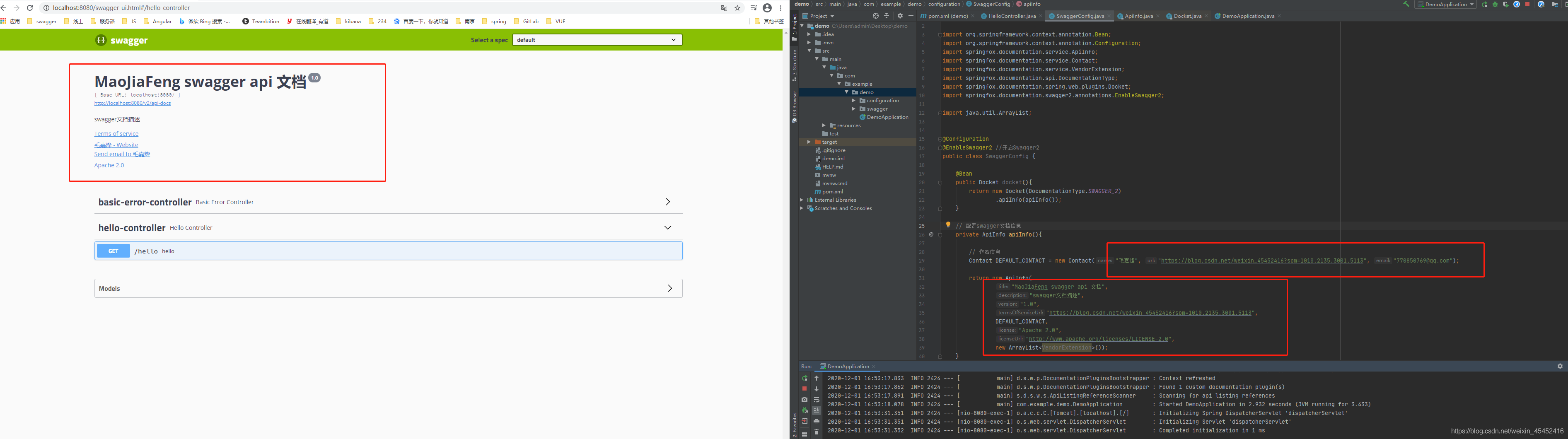The height and width of the screenshot is (439, 1568).
Task: Bookmark this page with the star icon
Action: (x=737, y=8)
